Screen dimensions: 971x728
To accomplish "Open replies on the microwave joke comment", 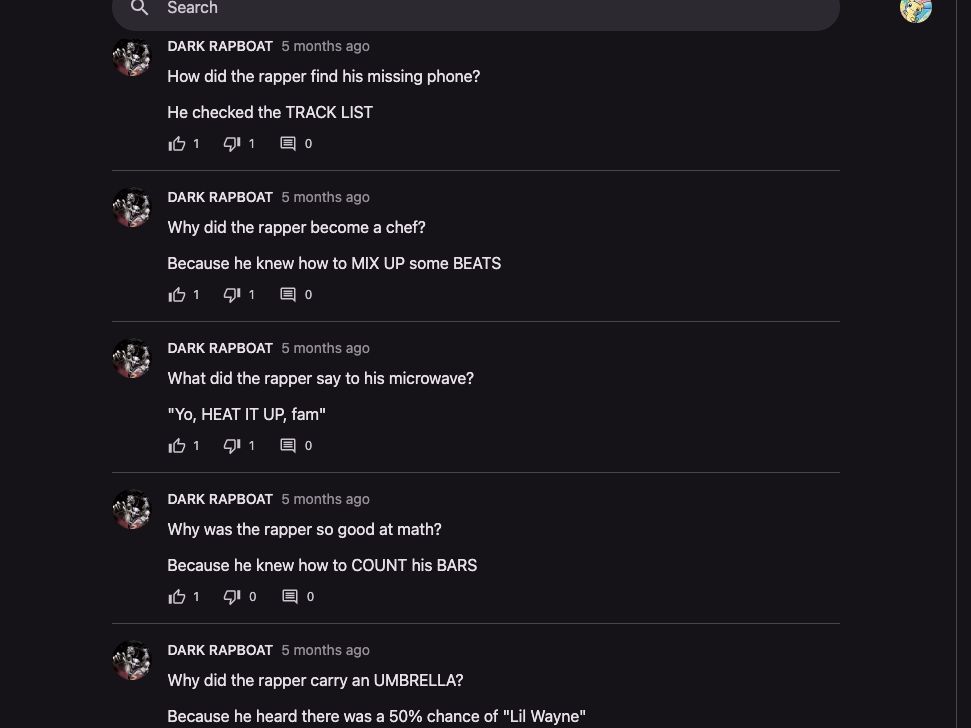I will (288, 446).
